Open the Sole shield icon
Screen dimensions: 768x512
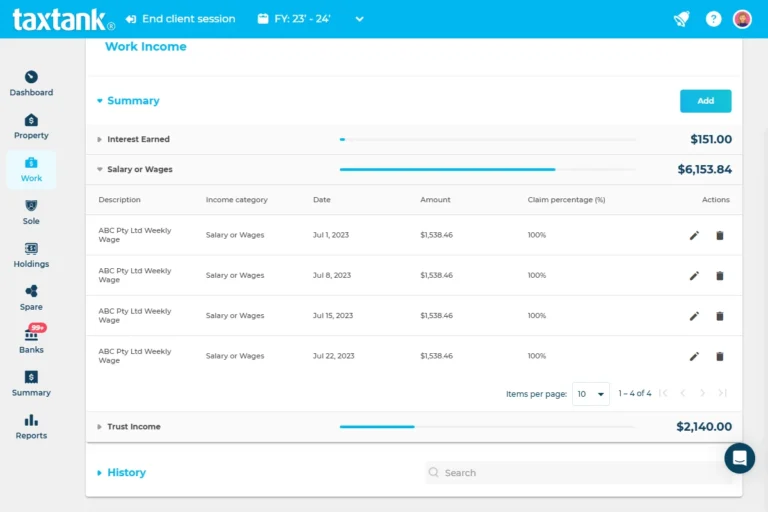click(31, 205)
